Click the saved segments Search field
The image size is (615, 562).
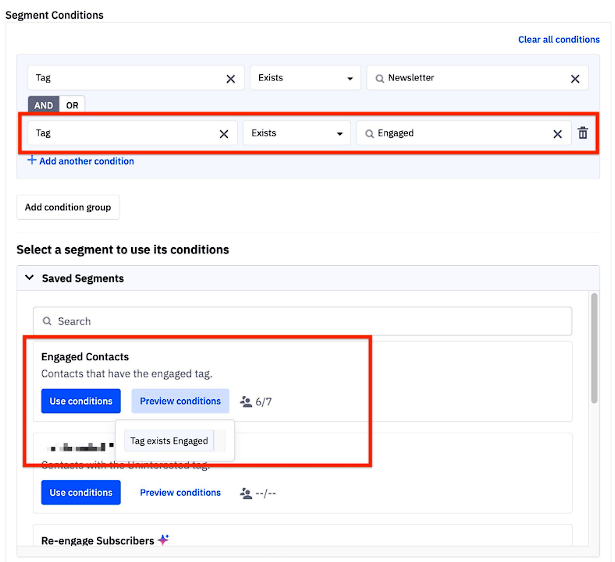click(x=302, y=321)
